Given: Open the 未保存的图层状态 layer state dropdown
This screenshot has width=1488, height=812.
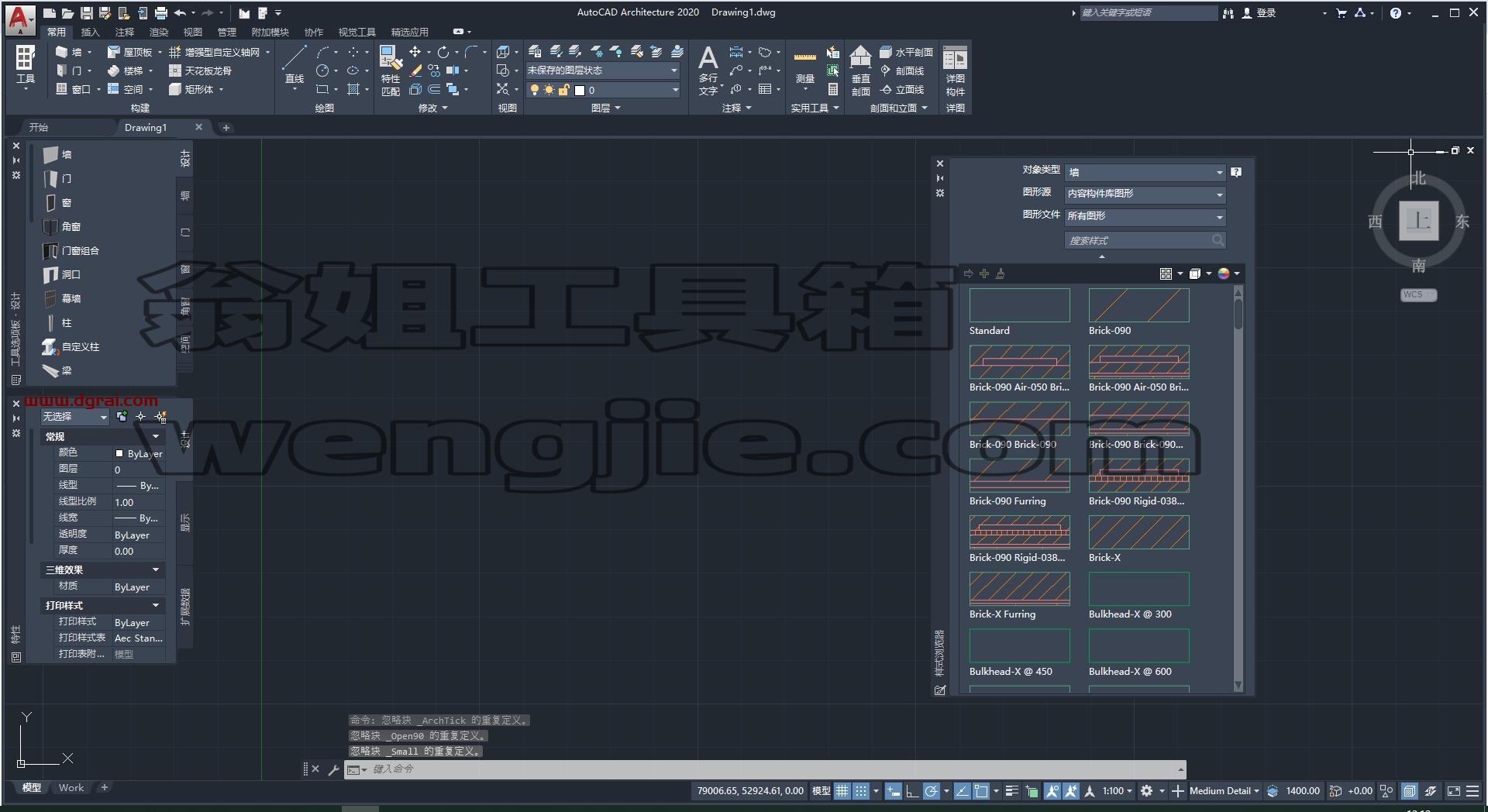Looking at the screenshot, I should [603, 71].
